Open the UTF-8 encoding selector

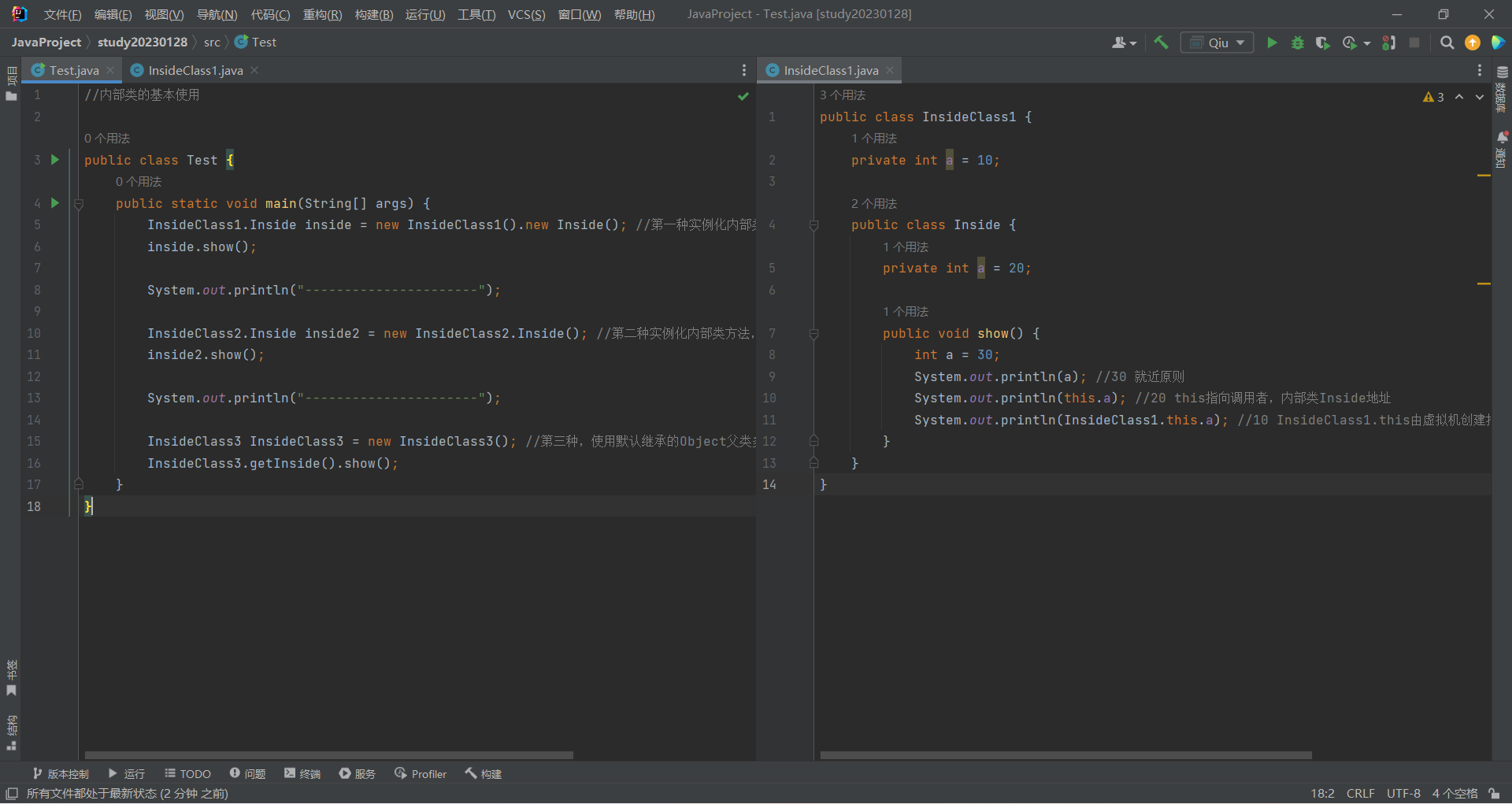pos(1403,793)
